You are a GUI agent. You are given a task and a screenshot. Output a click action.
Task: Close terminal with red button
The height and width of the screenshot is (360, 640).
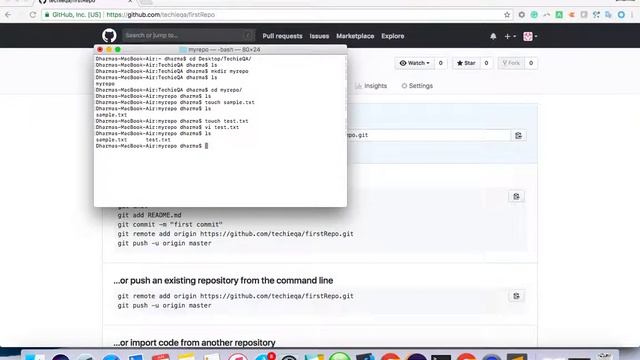click(x=100, y=49)
